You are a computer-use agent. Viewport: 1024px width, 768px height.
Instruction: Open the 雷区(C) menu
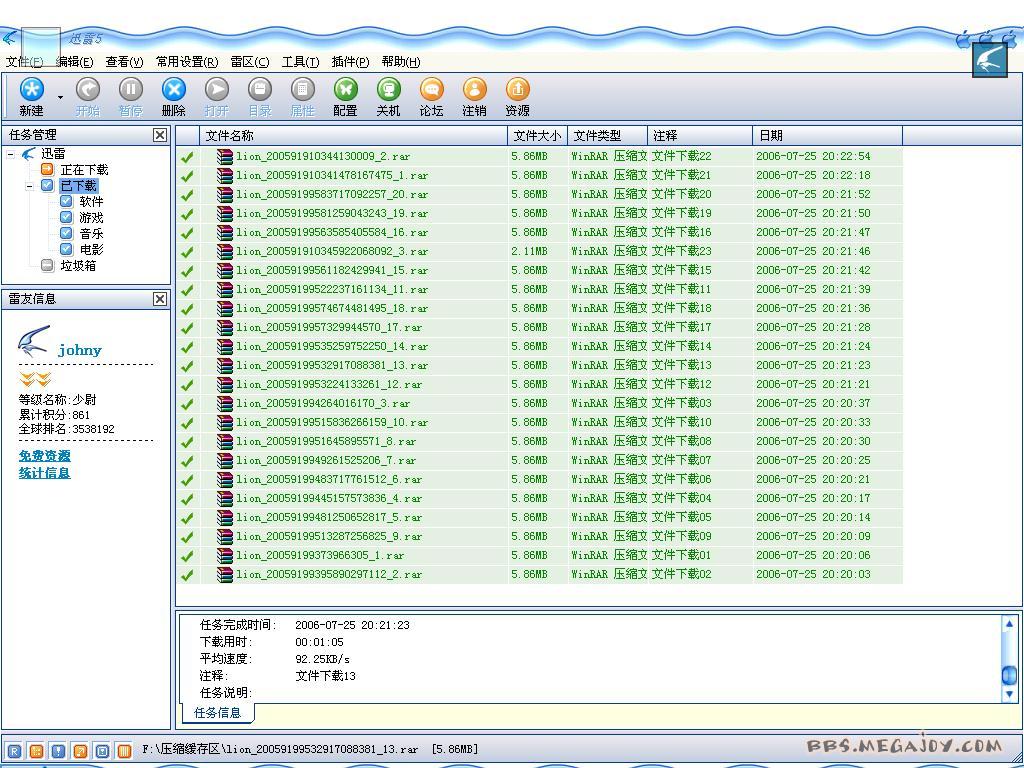coord(249,62)
